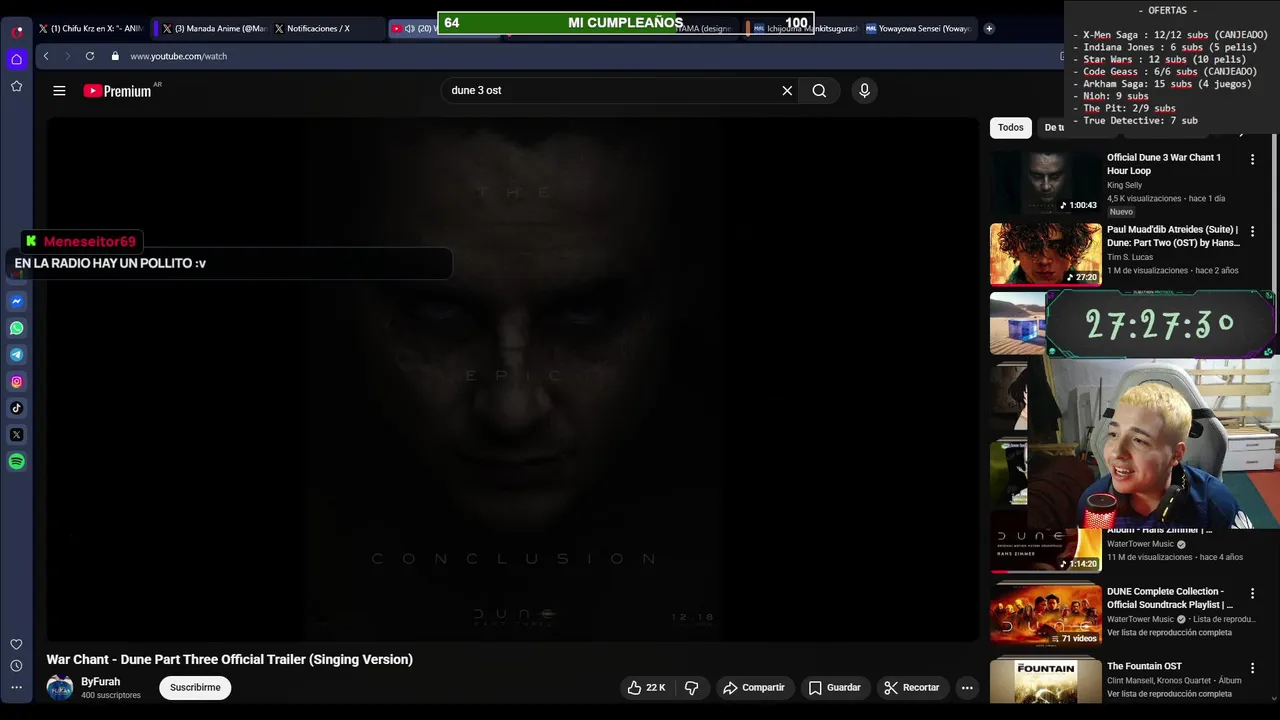The image size is (1280, 720).
Task: Select the 'Todos' filter chip
Action: (1011, 128)
